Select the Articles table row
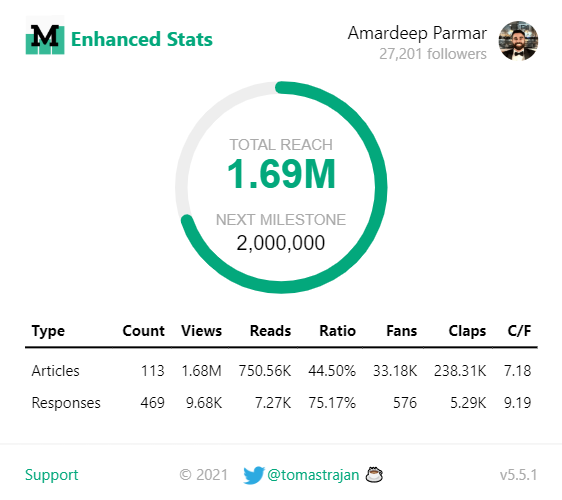The height and width of the screenshot is (500, 562). pos(281,371)
